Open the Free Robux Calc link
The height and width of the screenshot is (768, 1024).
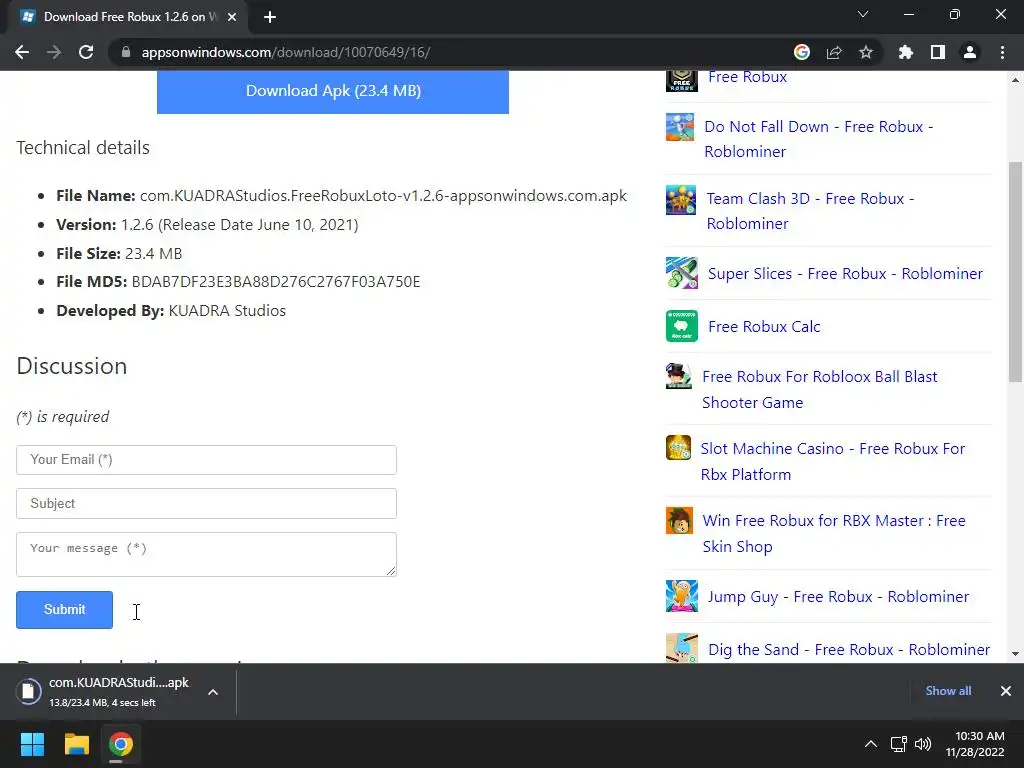click(764, 327)
